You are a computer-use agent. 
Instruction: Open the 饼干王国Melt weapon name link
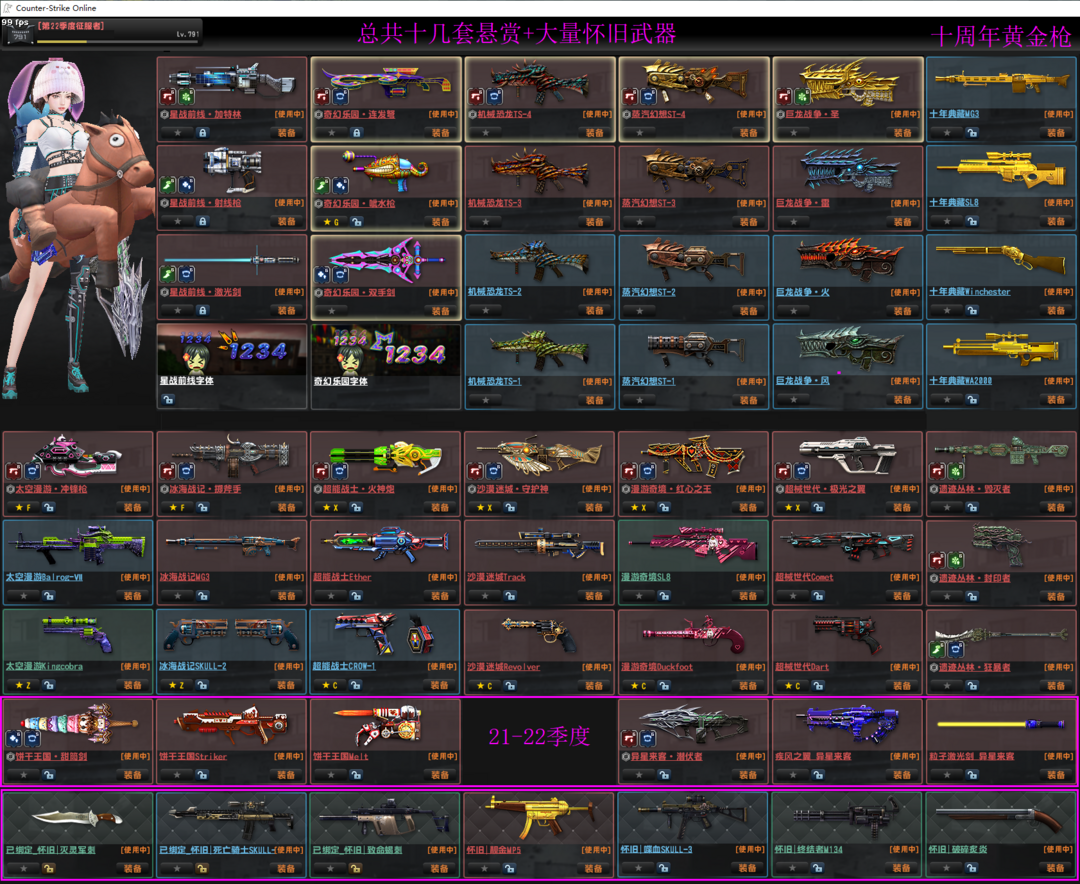pos(341,756)
